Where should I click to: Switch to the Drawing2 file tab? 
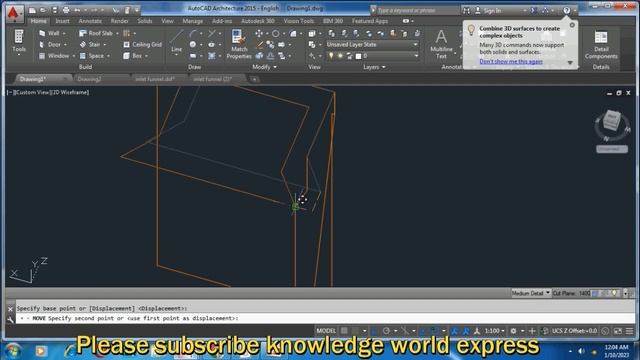pos(89,79)
